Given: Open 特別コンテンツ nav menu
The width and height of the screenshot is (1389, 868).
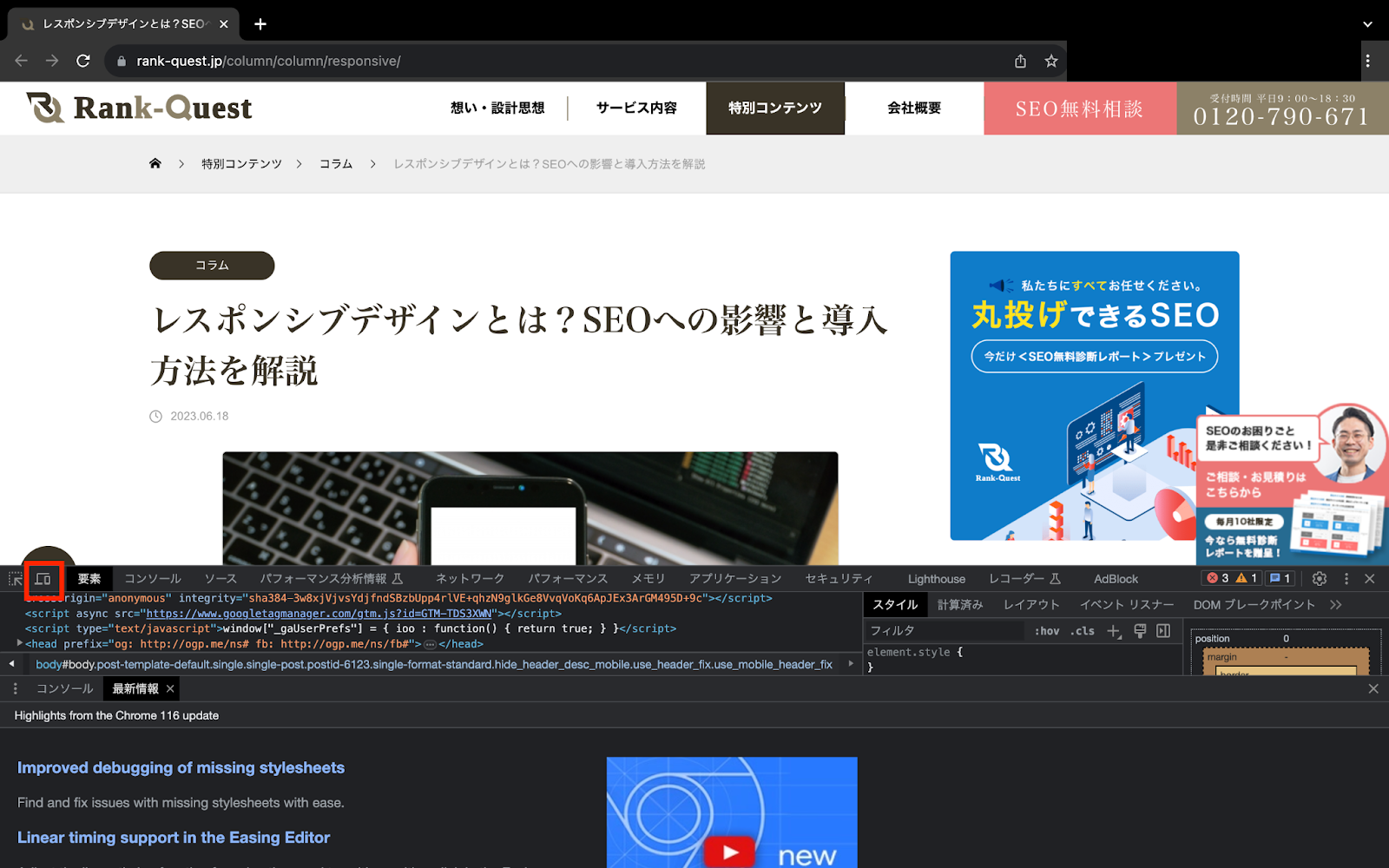Looking at the screenshot, I should tap(775, 108).
